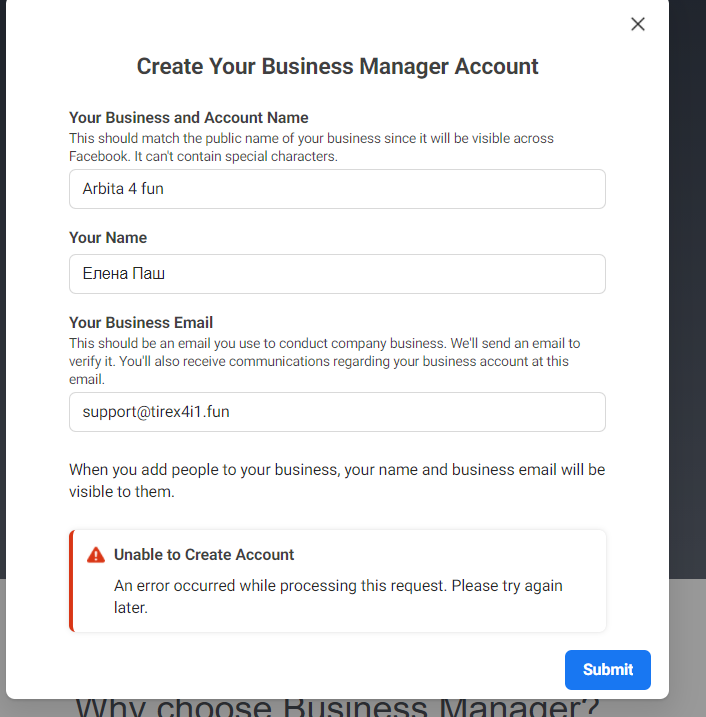Click the 'An error occurred while processing' message
Viewport: 706px width, 717px height.
[338, 597]
